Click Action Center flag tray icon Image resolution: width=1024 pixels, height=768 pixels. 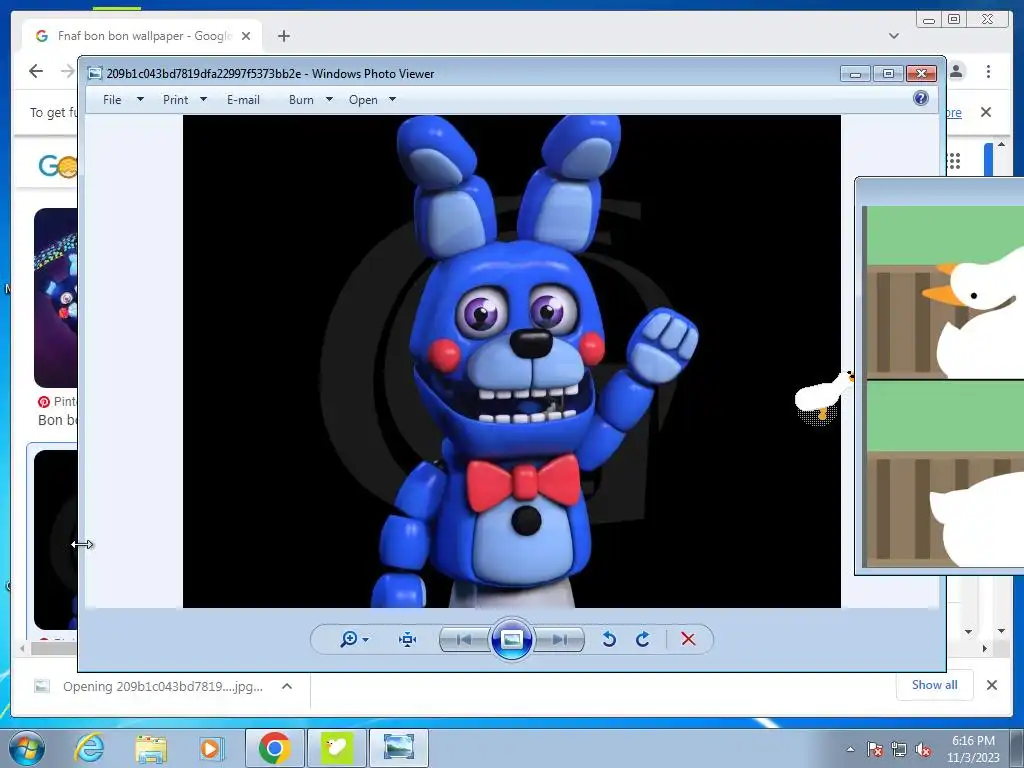875,749
